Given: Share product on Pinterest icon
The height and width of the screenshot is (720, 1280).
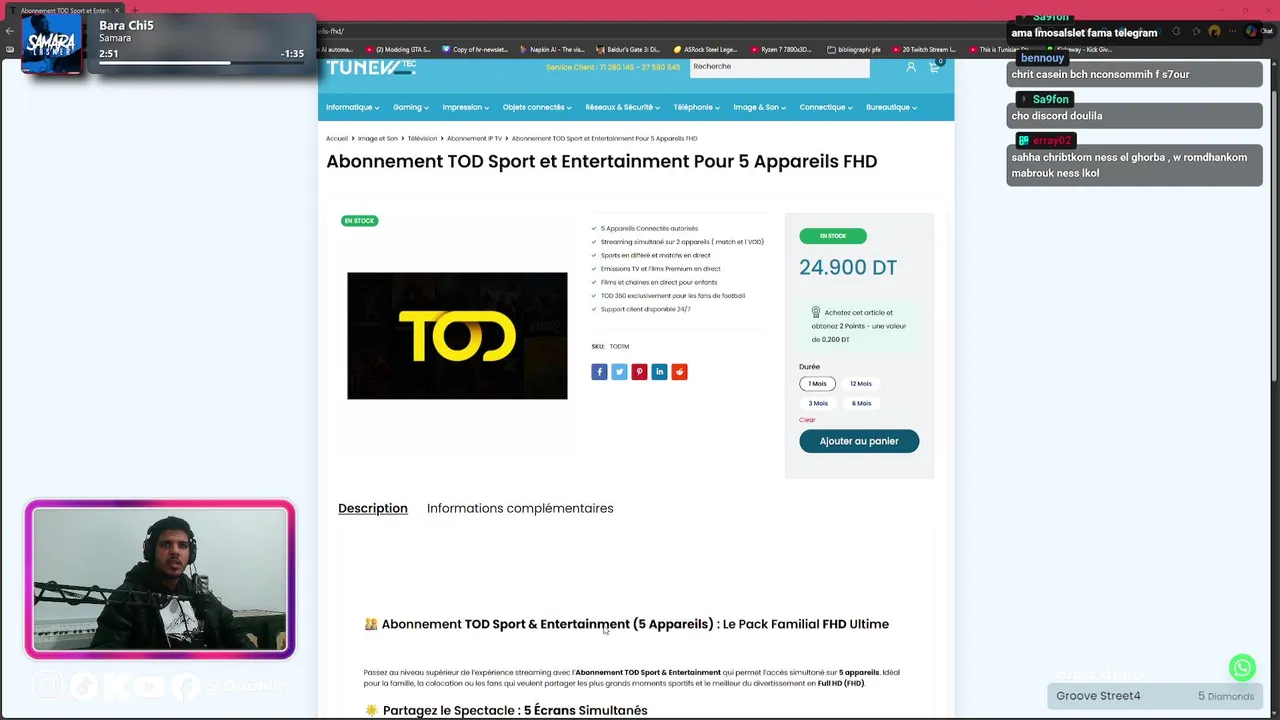Looking at the screenshot, I should coord(639,372).
